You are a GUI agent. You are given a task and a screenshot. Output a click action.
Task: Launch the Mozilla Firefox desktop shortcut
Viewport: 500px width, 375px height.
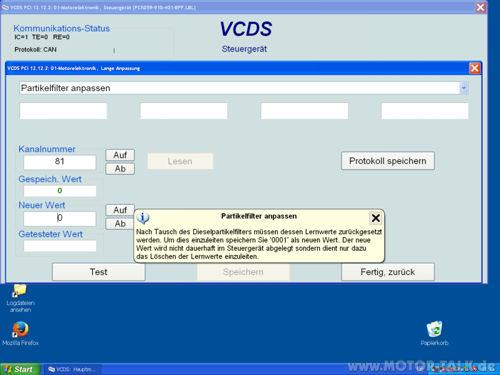coord(20,333)
